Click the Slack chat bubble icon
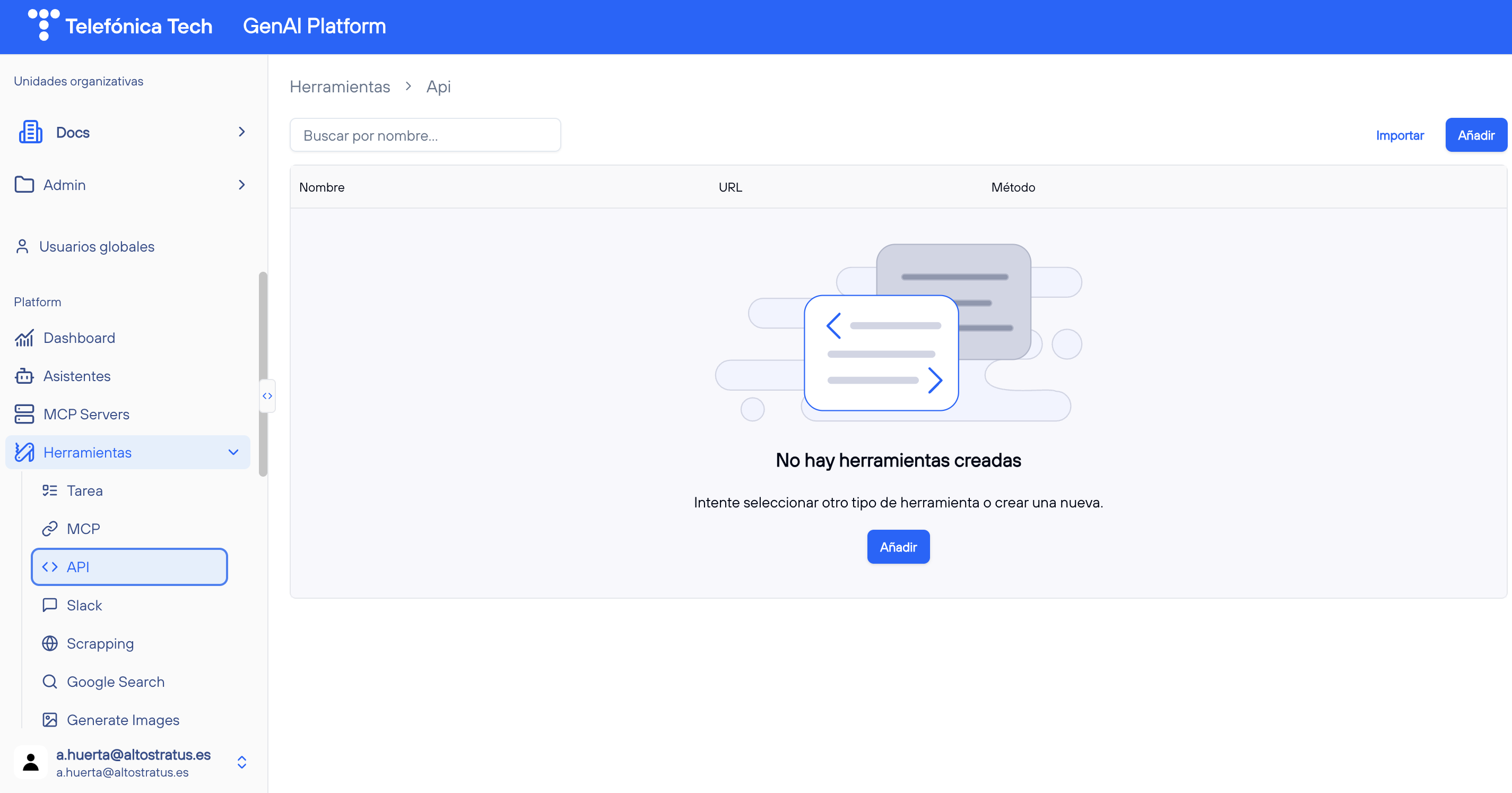 50,605
